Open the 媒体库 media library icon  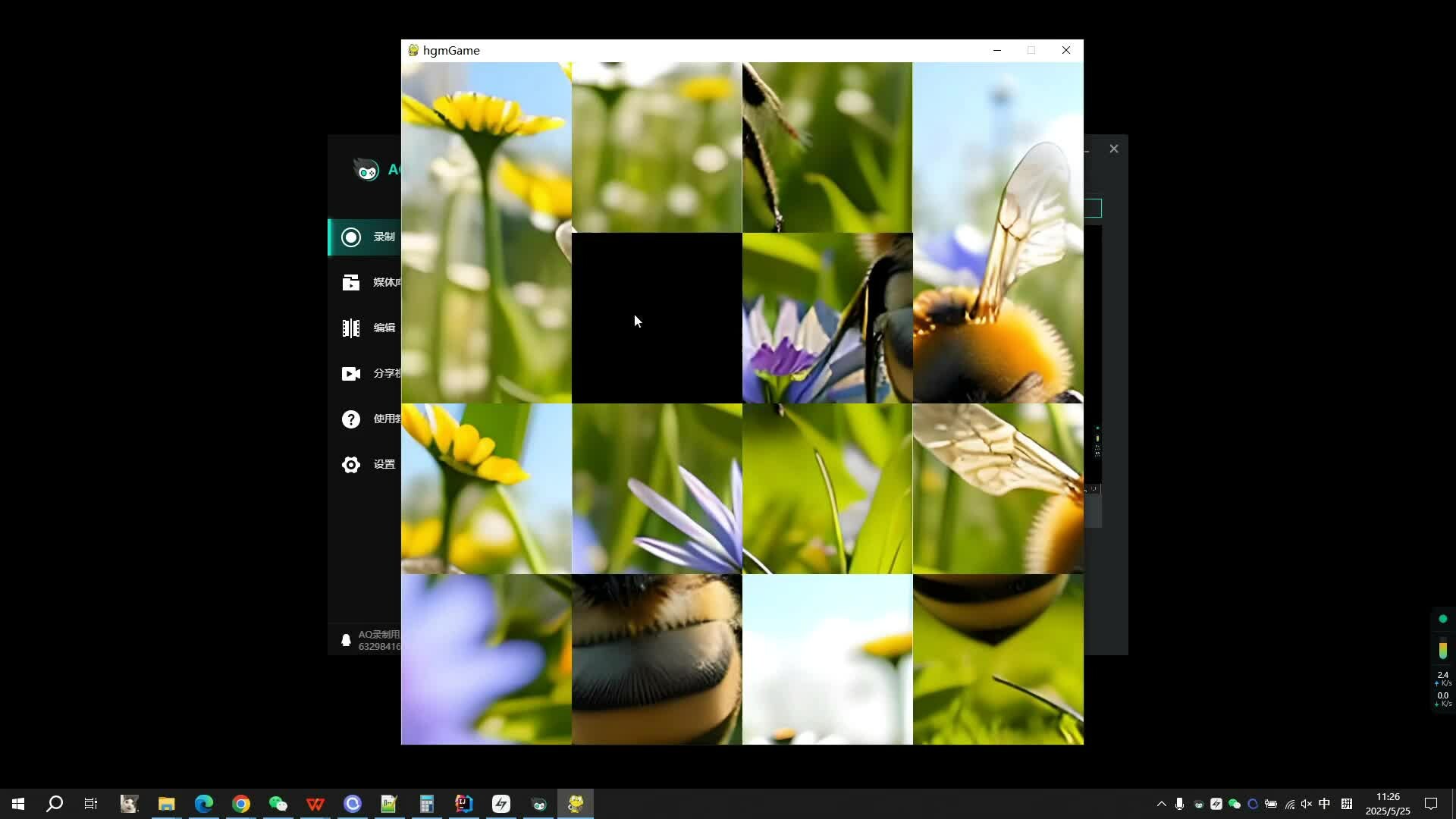pos(350,283)
